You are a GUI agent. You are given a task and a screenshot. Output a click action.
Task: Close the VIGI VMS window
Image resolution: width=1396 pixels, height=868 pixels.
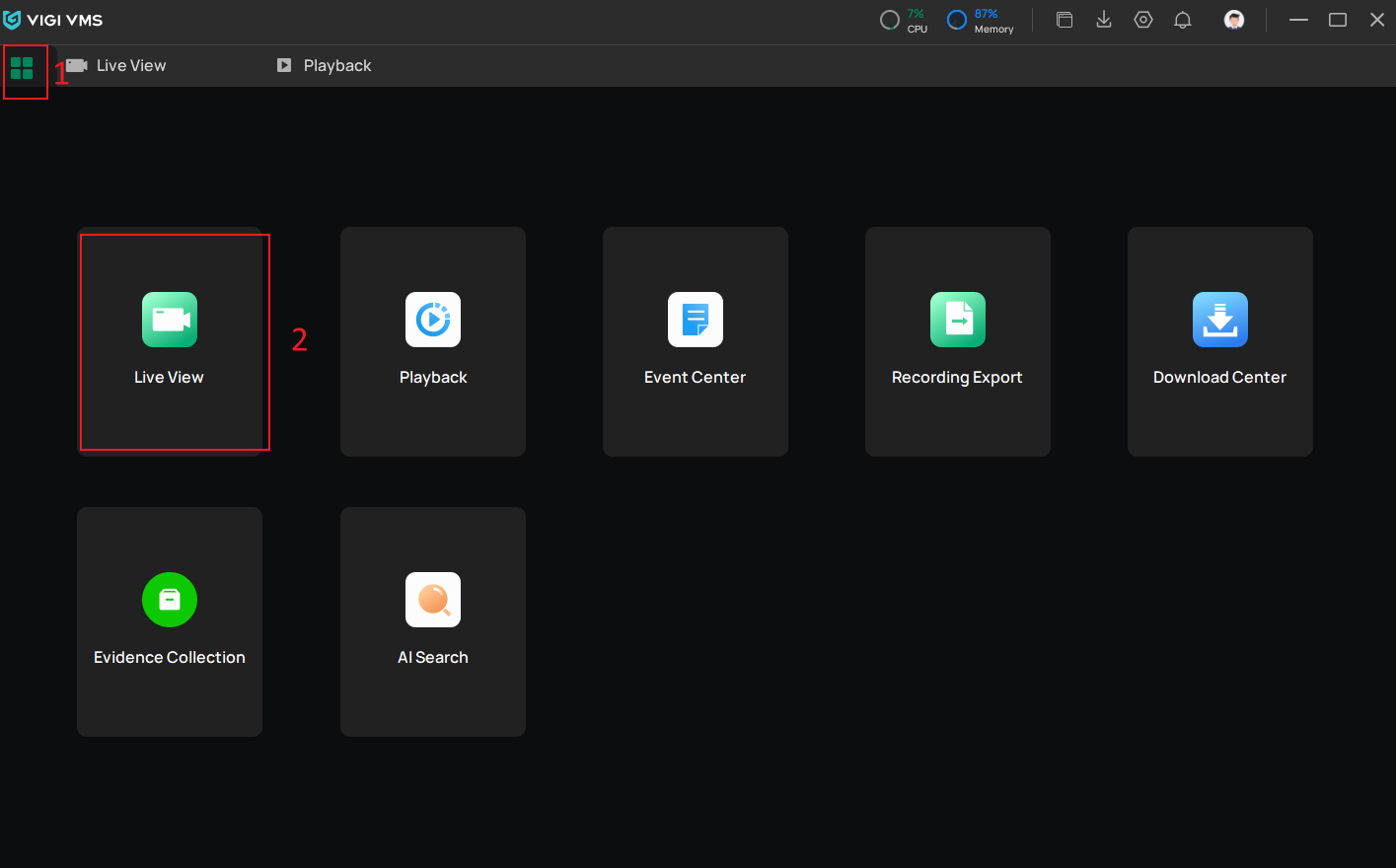(x=1377, y=20)
